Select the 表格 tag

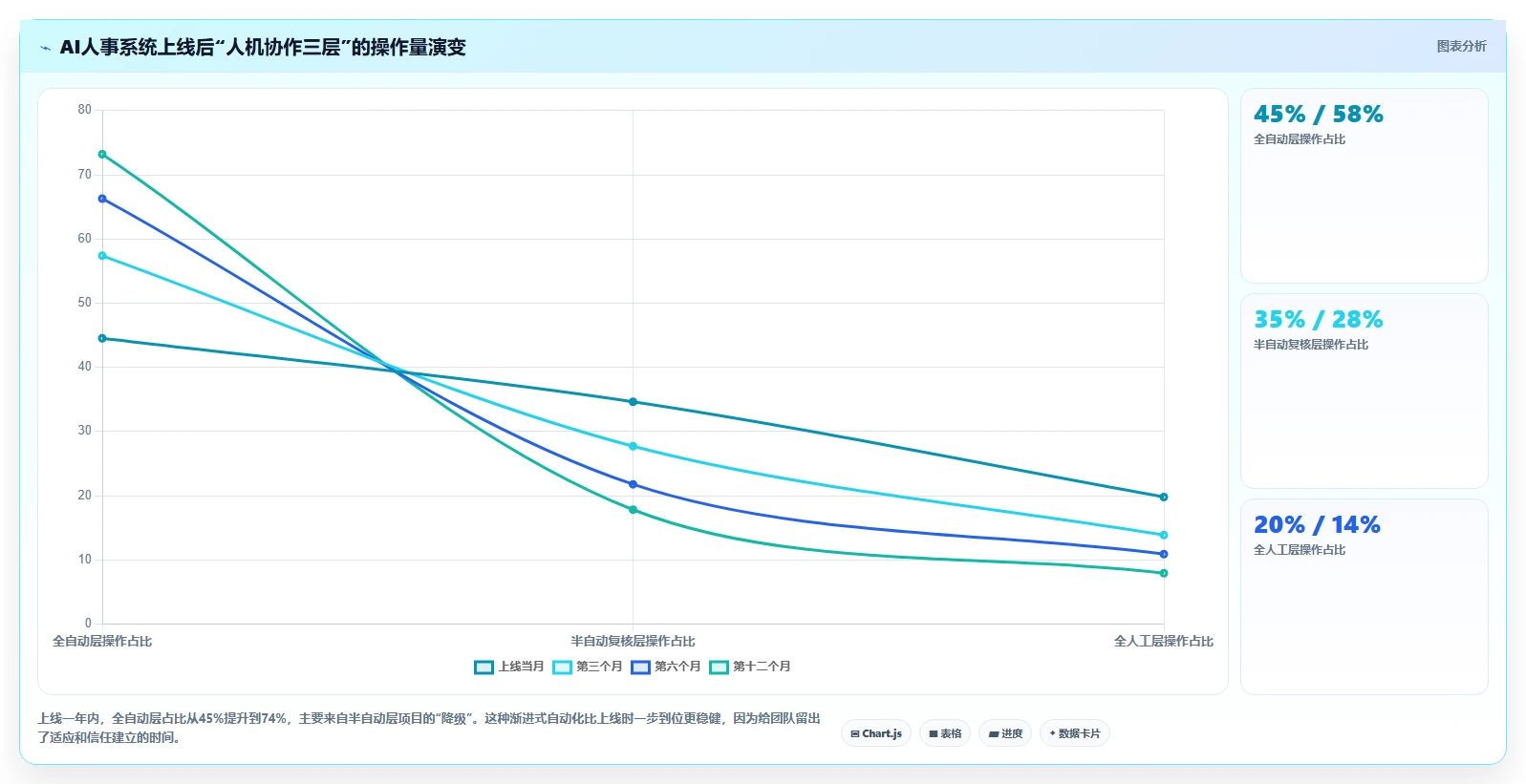[x=945, y=733]
